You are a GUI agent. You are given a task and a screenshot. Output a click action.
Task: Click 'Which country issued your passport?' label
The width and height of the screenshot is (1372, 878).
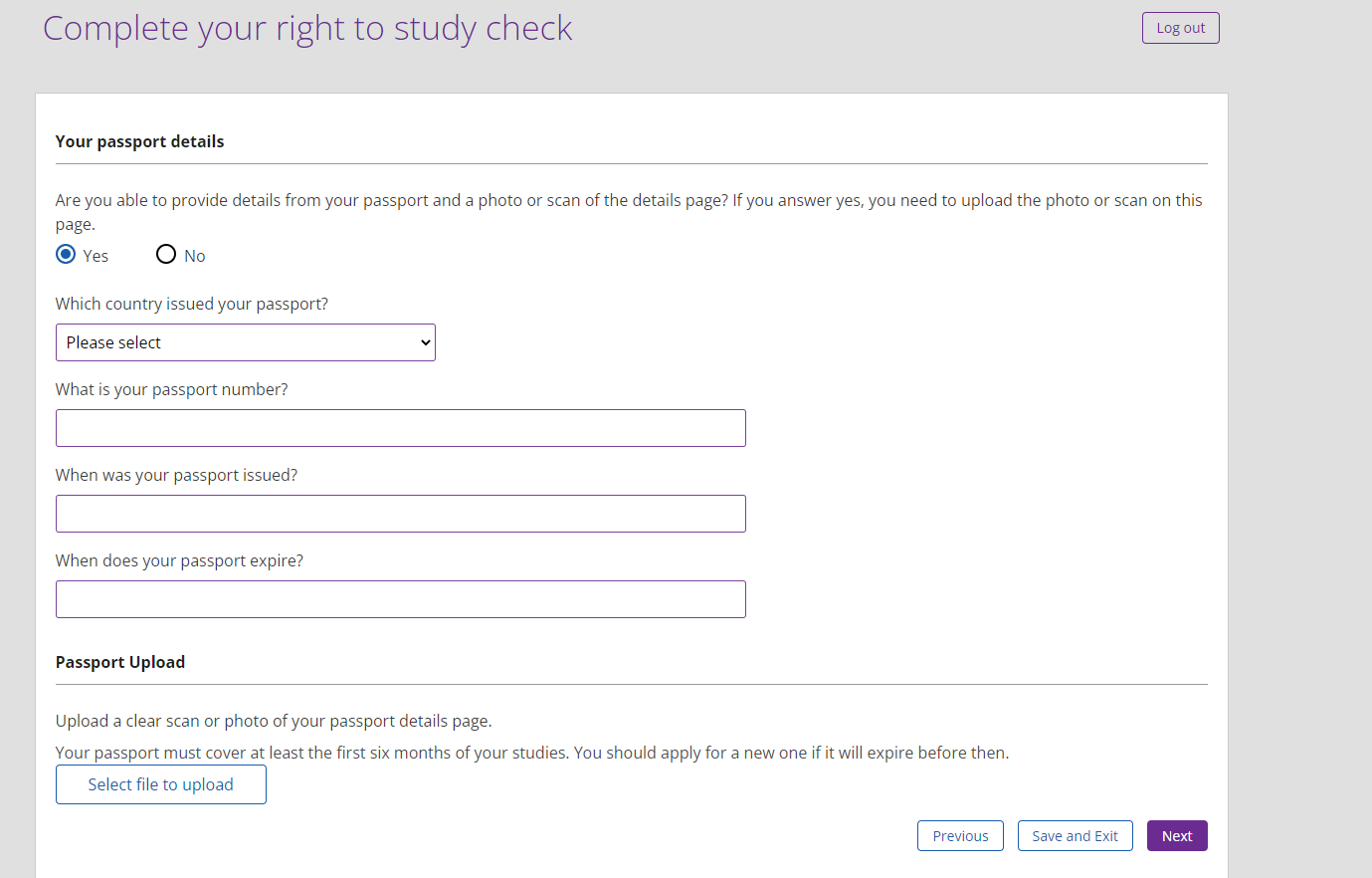coord(192,304)
